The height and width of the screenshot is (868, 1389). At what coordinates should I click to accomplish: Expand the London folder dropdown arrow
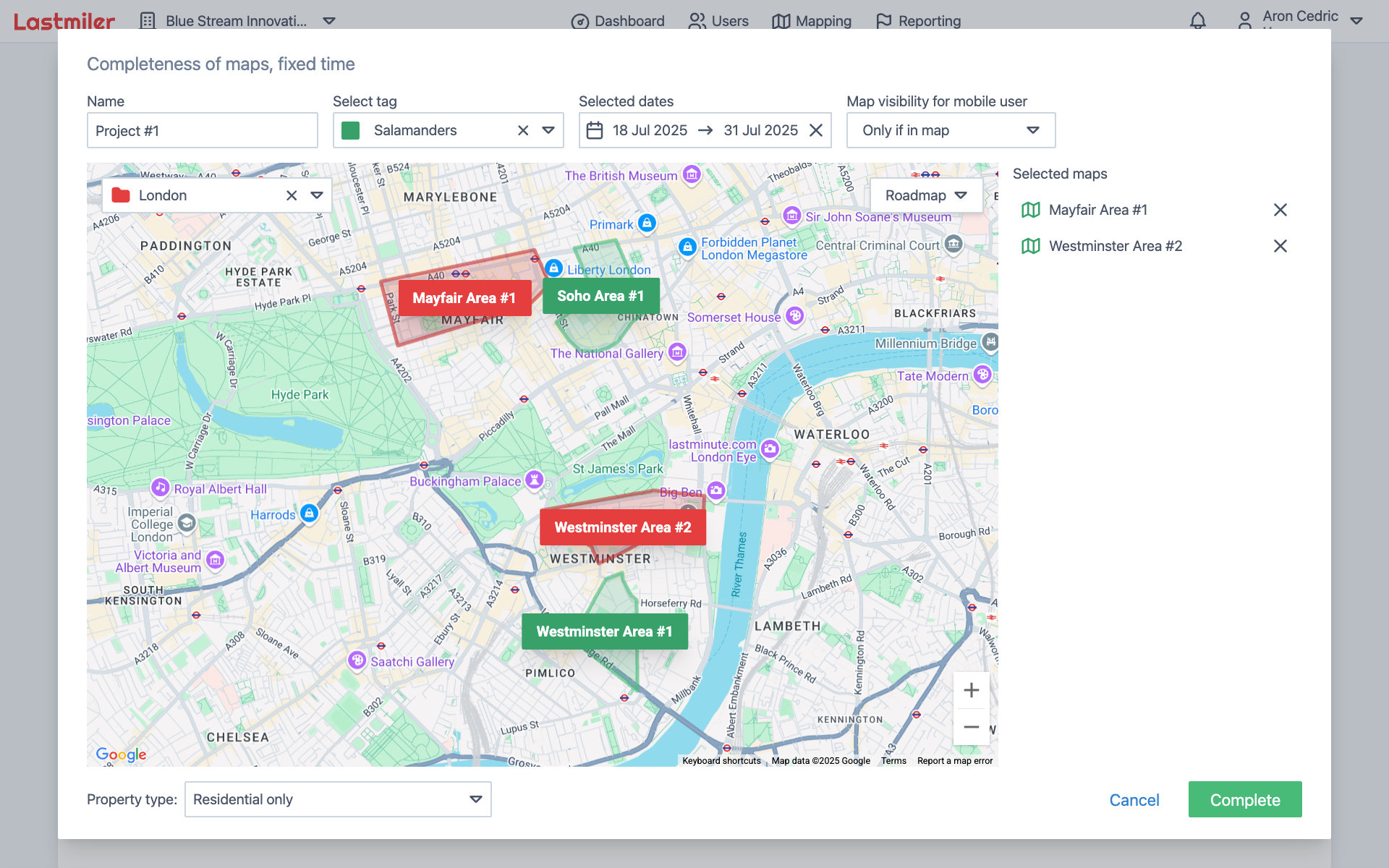(x=317, y=195)
